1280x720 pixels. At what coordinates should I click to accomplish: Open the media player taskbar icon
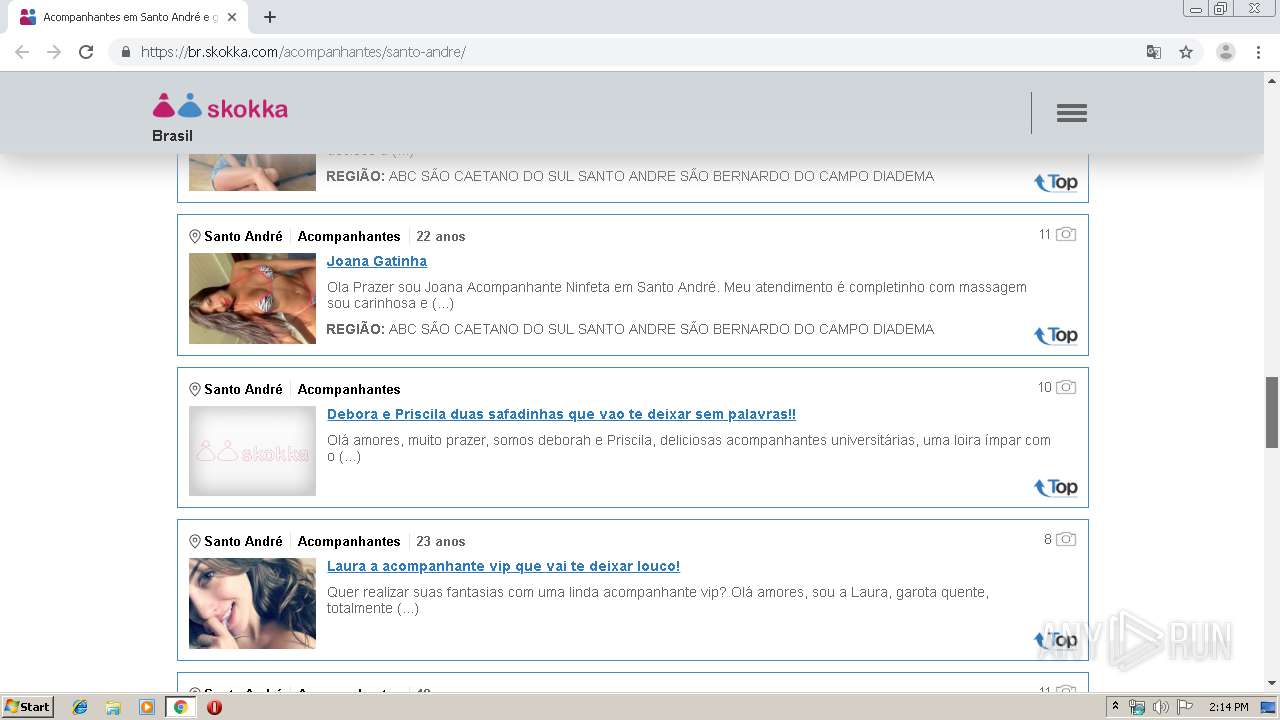(x=147, y=707)
